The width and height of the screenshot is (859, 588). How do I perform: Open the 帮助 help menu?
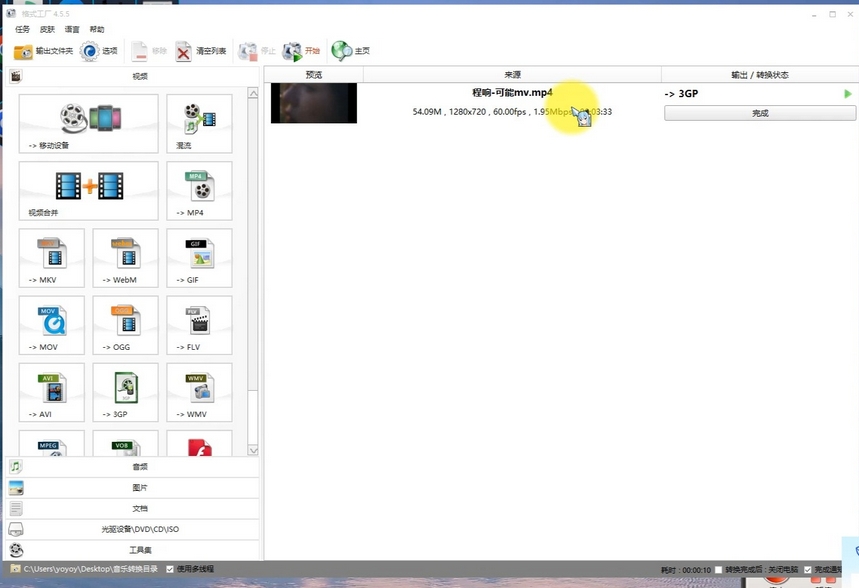click(96, 29)
